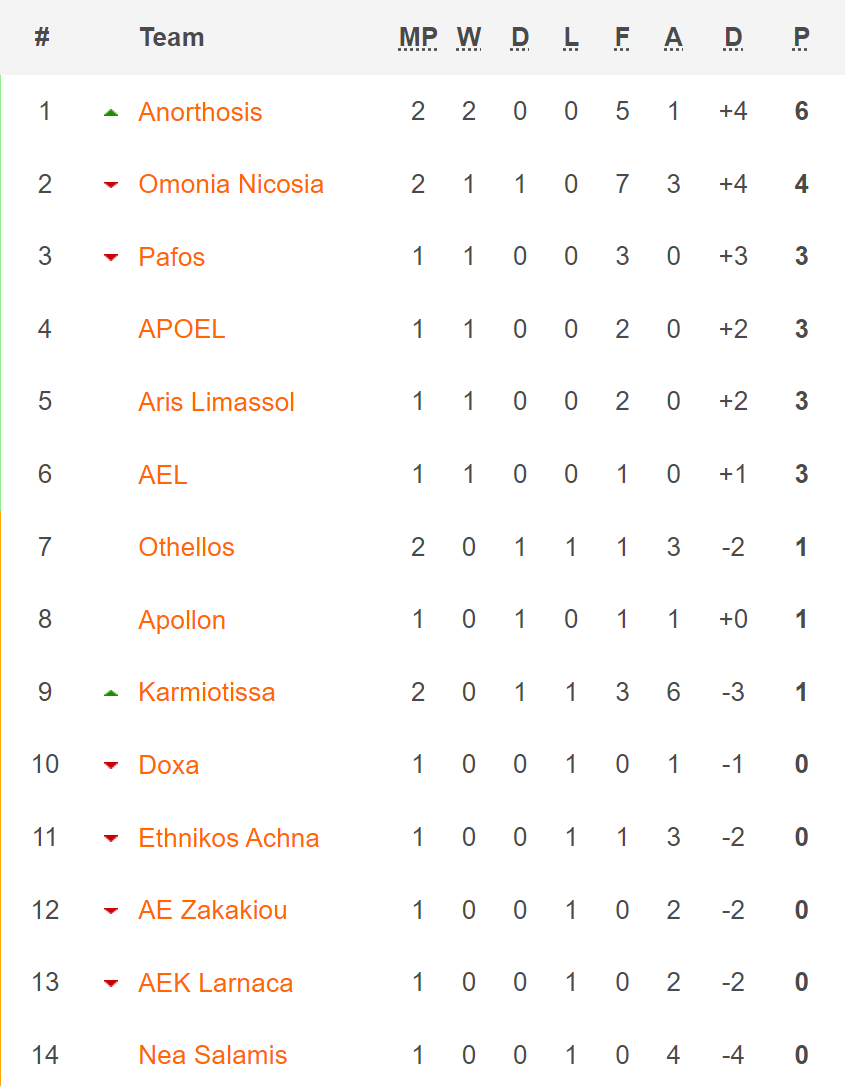Click the red down arrow beside Ethnikos Achna
Viewport: 845px width, 1086px height.
pyautogui.click(x=111, y=838)
